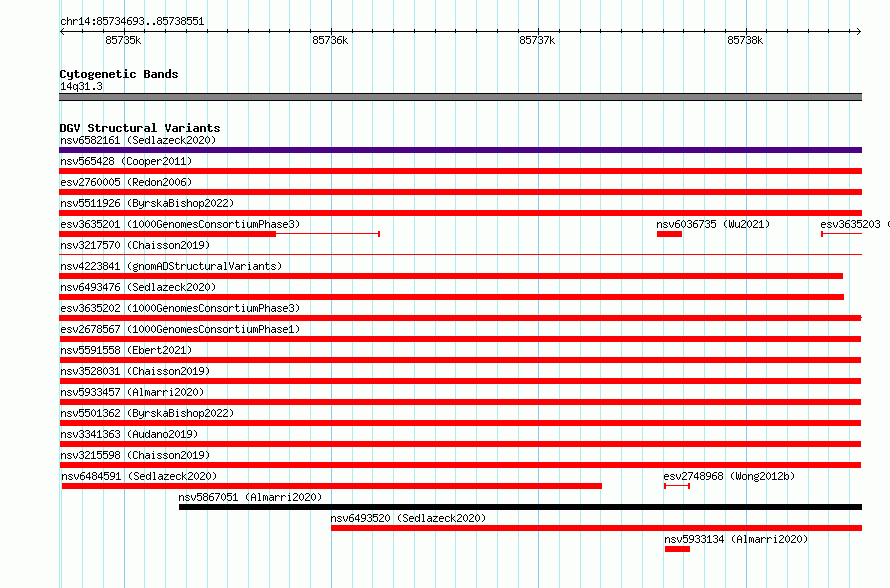Open esv2748968 (Wong2012b) variant label
Viewport: 890px width, 588px height.
[x=729, y=476]
